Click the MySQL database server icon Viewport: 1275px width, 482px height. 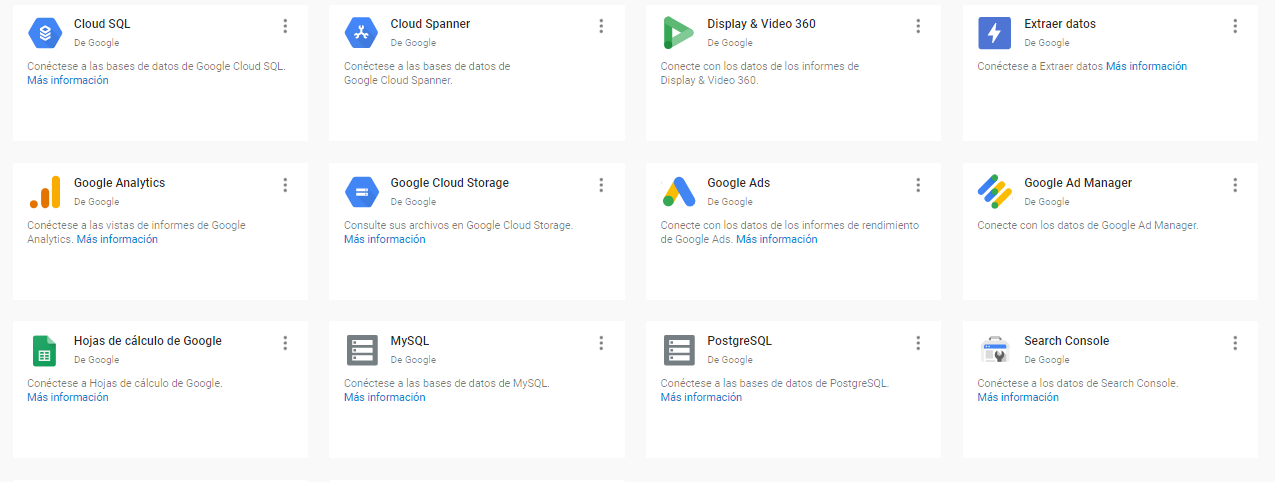[x=361, y=350]
